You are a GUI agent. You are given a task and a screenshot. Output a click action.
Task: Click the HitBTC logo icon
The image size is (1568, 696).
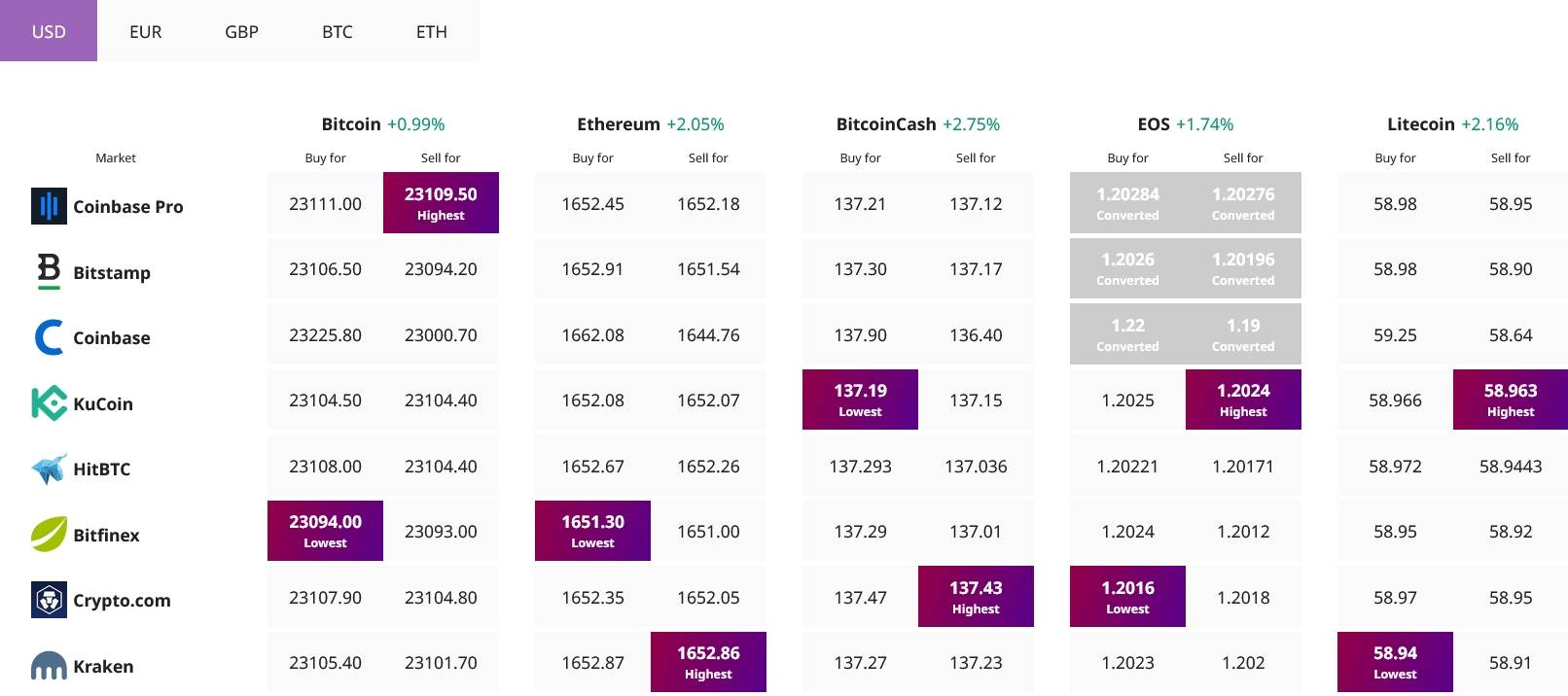pyautogui.click(x=49, y=469)
